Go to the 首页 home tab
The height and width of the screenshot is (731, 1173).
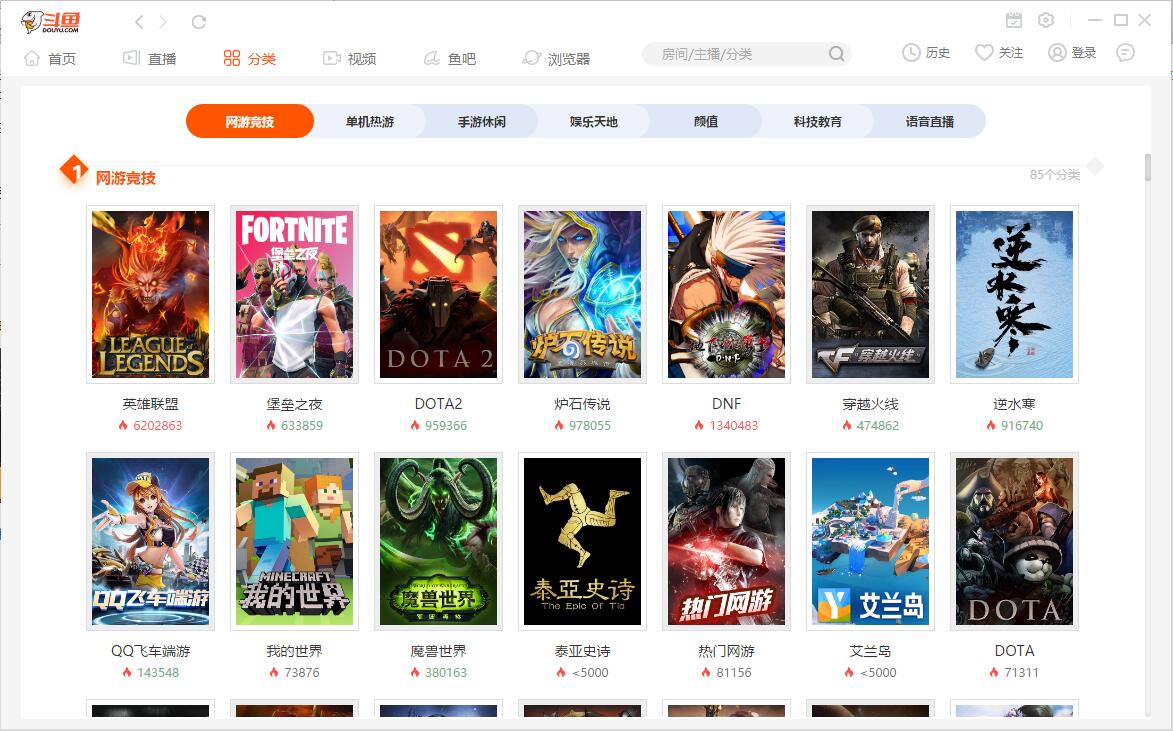pos(50,59)
